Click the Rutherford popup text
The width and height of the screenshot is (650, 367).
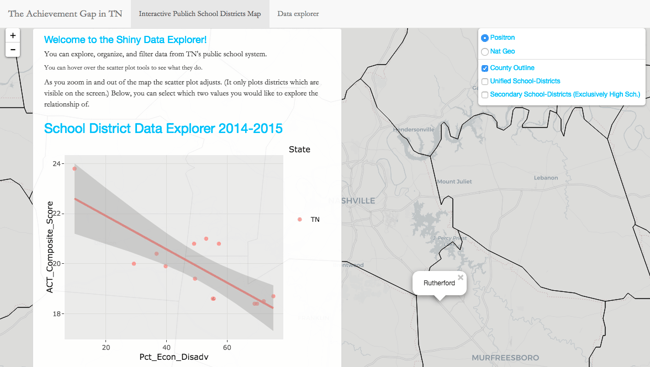439,283
